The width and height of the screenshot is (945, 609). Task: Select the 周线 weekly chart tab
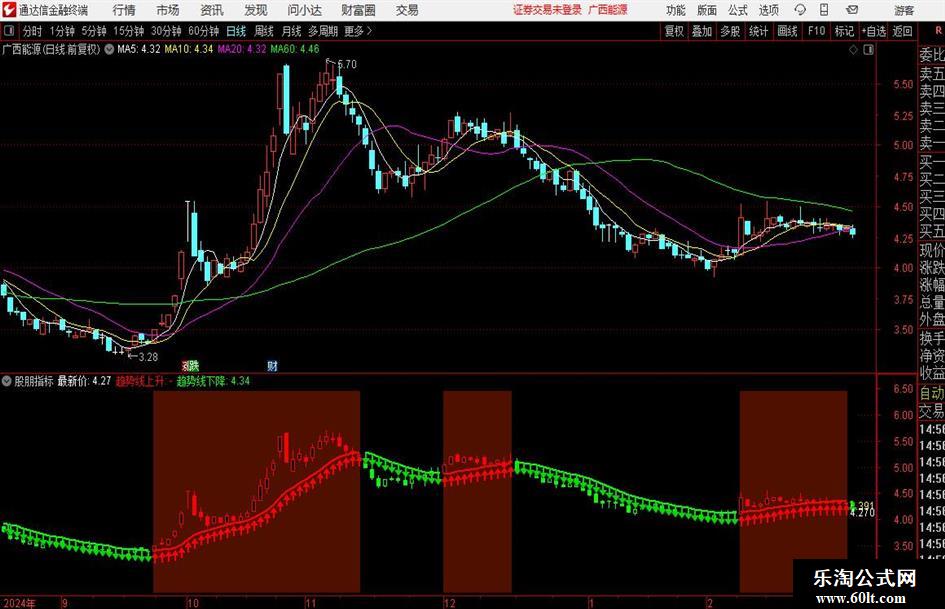pyautogui.click(x=264, y=31)
